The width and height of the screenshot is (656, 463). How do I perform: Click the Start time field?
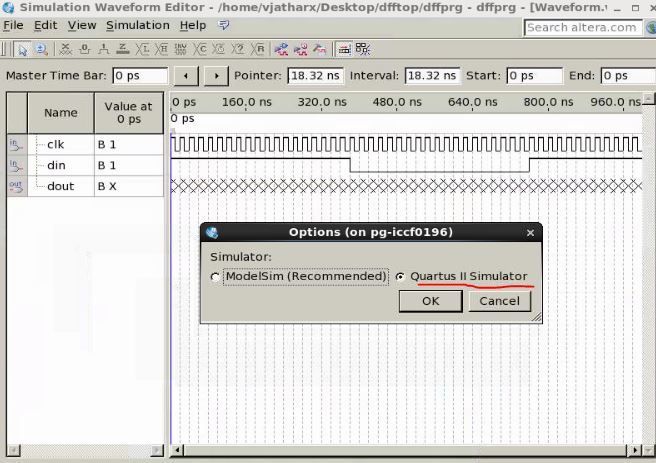coord(534,76)
